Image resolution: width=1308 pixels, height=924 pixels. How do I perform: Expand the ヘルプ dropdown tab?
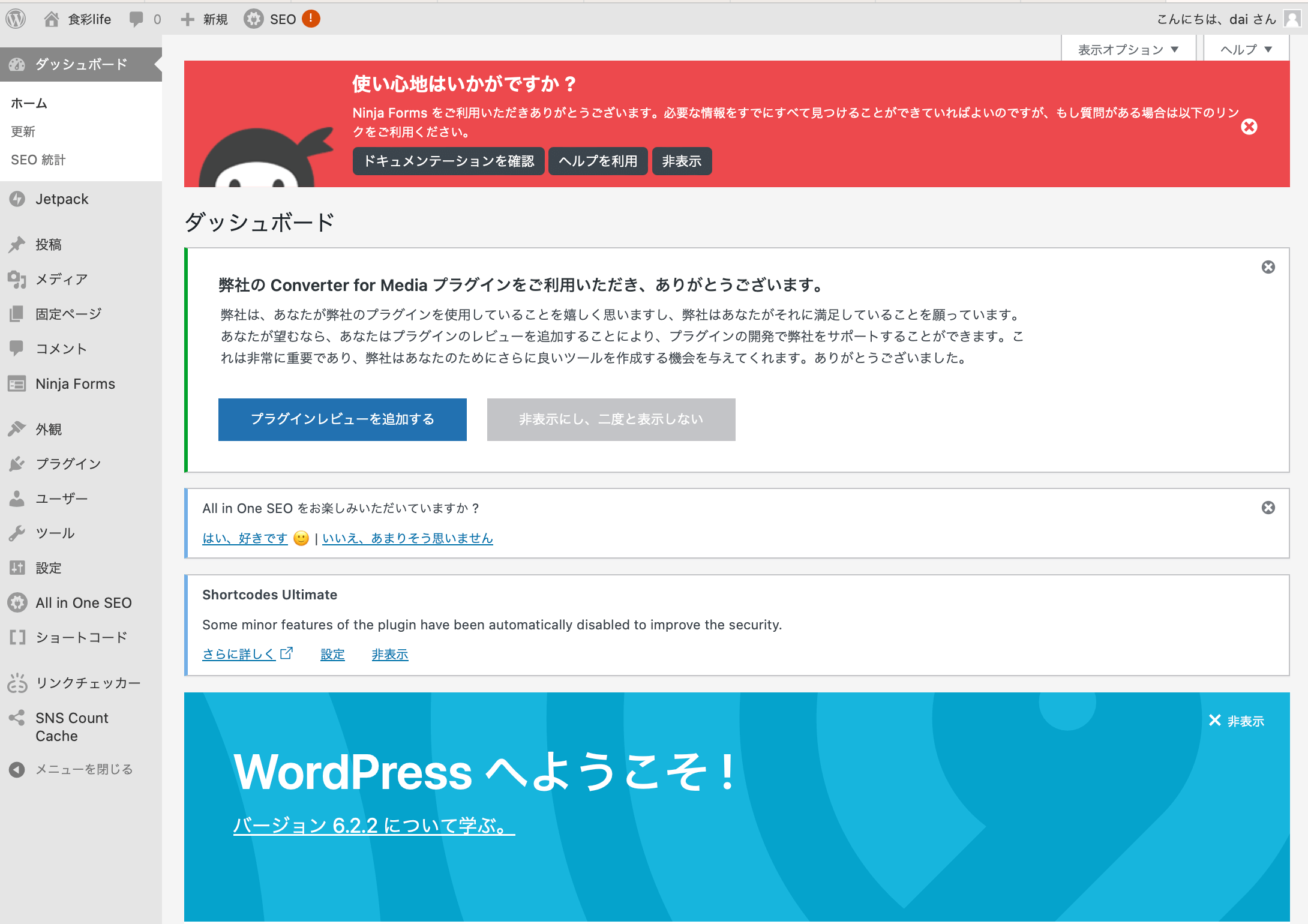pyautogui.click(x=1246, y=49)
